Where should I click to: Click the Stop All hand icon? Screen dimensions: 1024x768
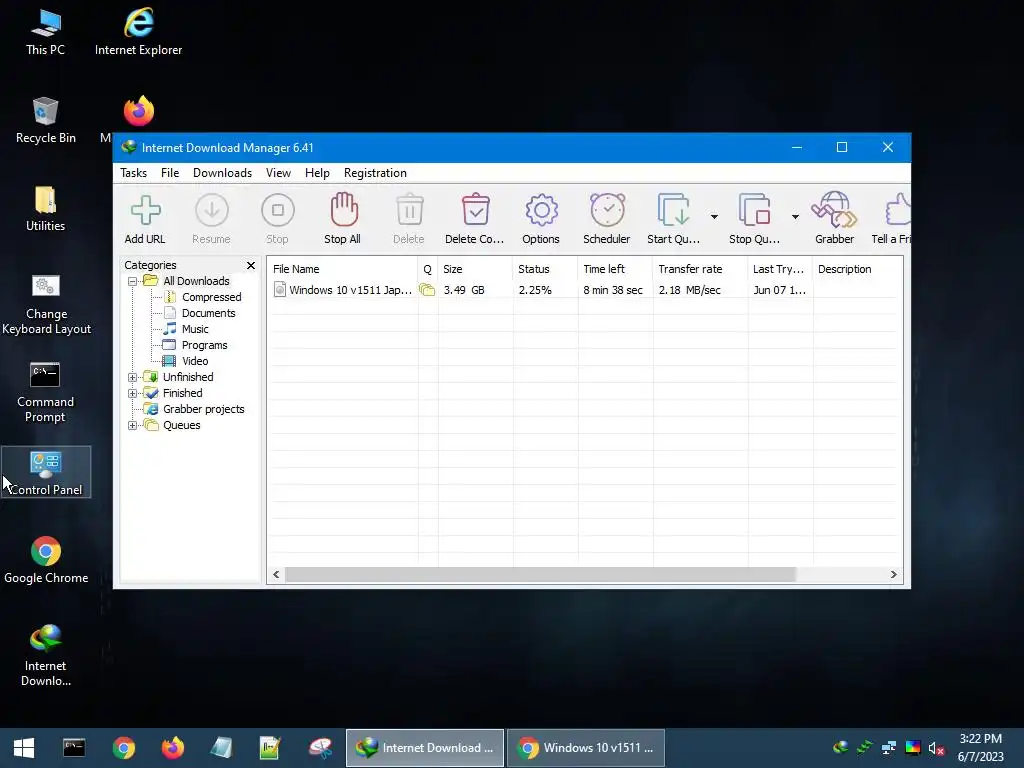coord(344,210)
